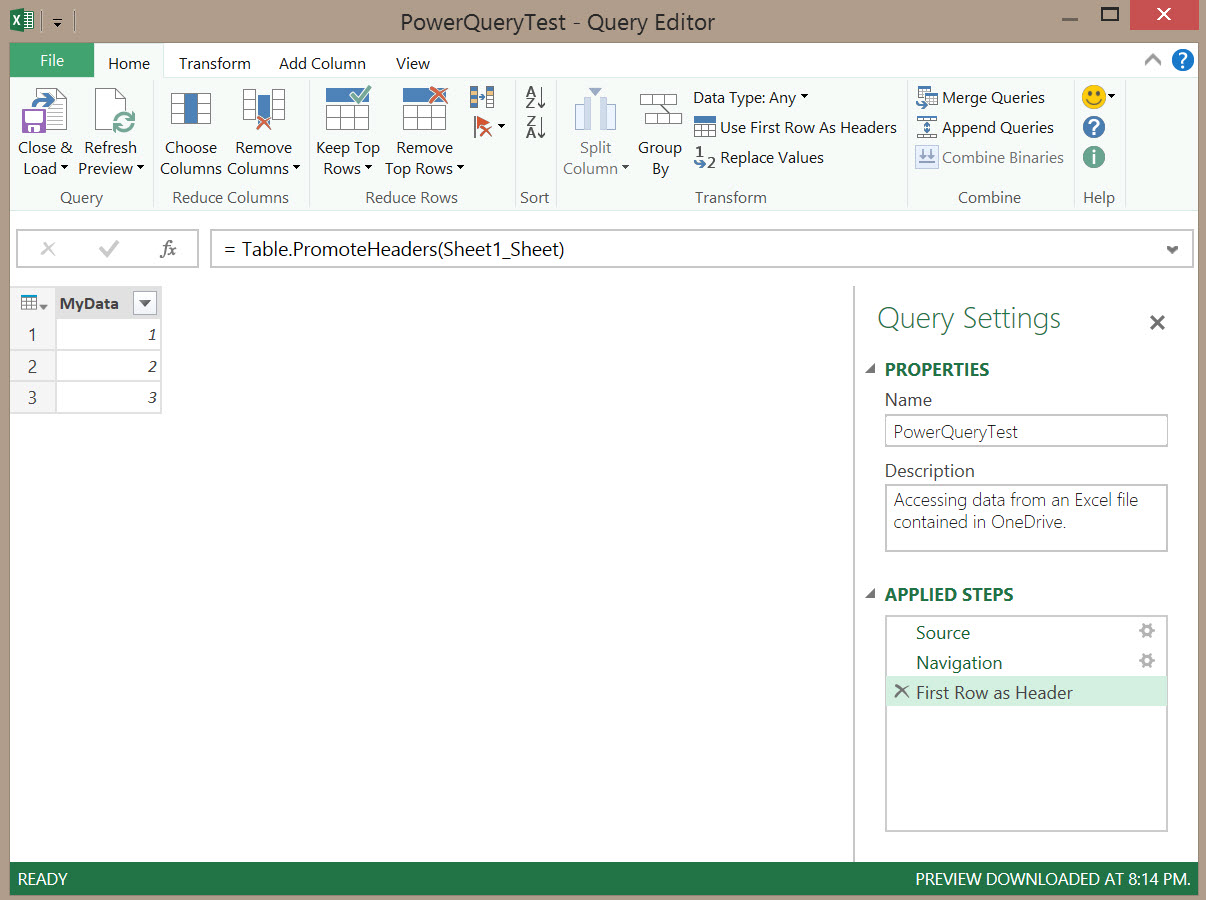Click the fx formula icon
The width and height of the screenshot is (1206, 900).
[x=168, y=249]
